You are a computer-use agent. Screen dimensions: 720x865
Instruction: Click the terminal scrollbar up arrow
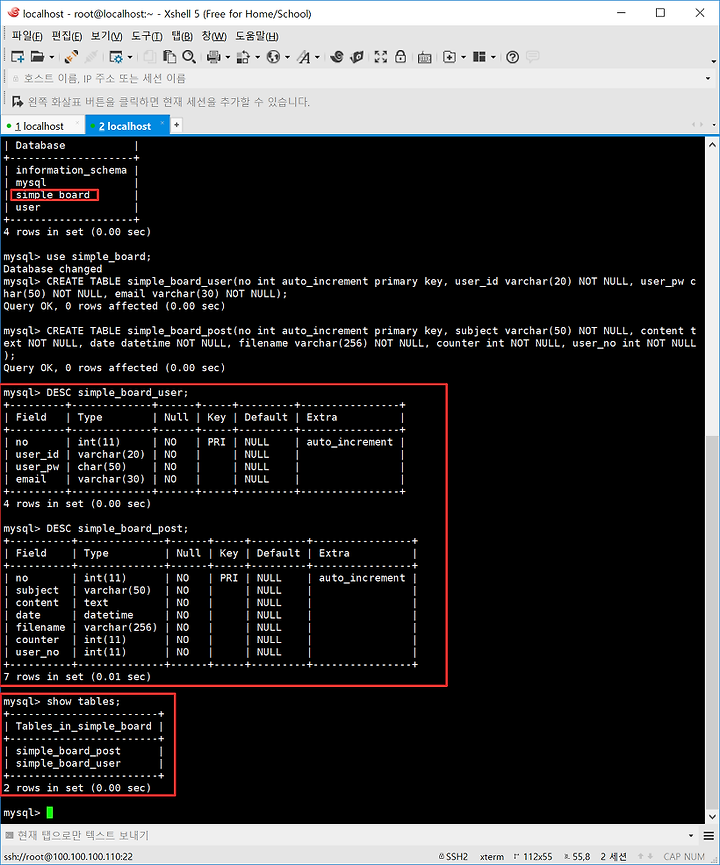712,145
